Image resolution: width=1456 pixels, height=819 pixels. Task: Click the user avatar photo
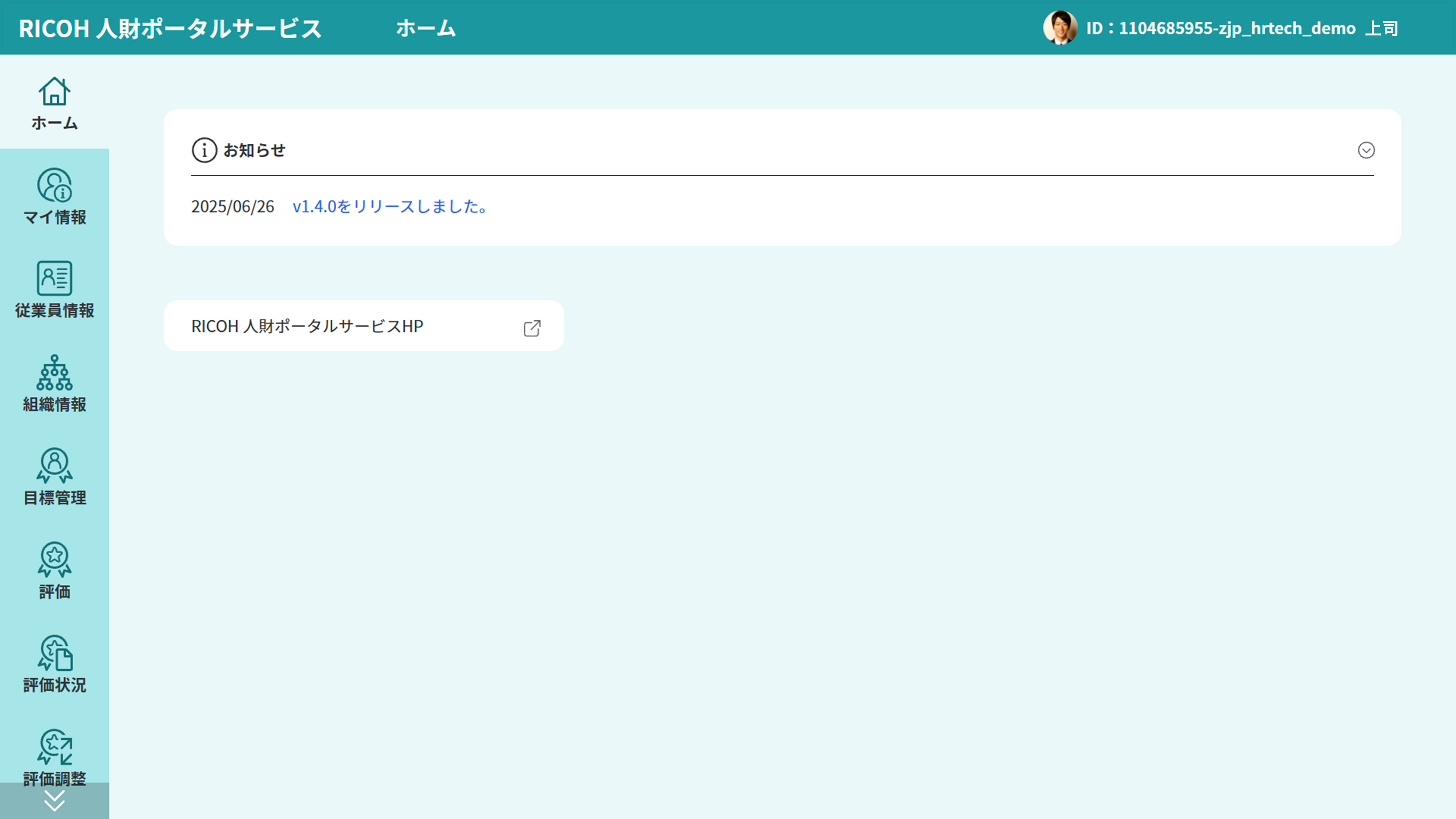(x=1060, y=28)
